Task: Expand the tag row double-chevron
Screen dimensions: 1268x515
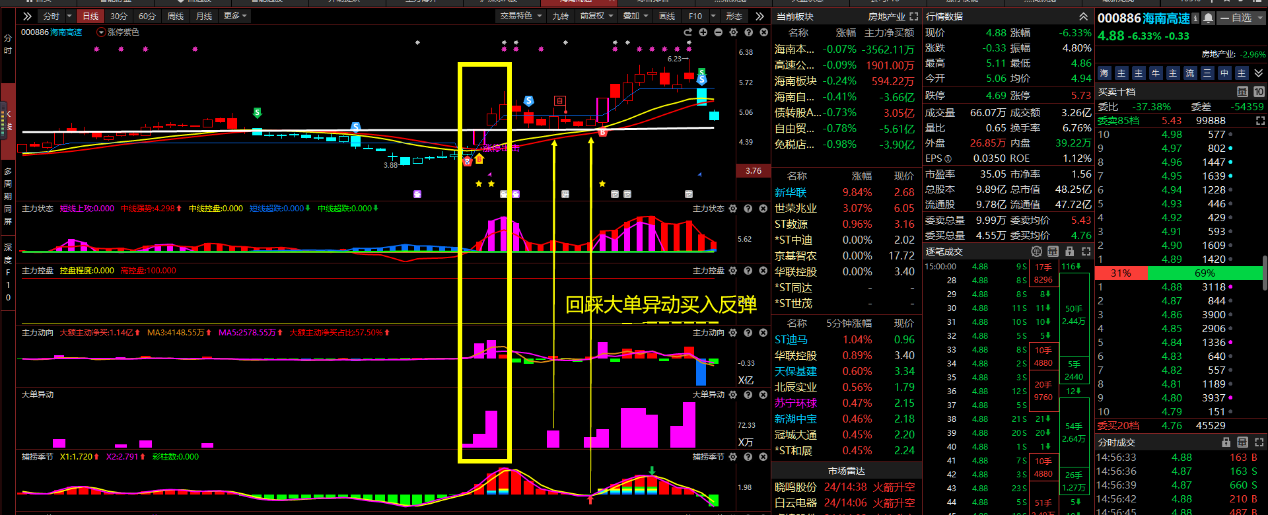Action: tap(1257, 73)
